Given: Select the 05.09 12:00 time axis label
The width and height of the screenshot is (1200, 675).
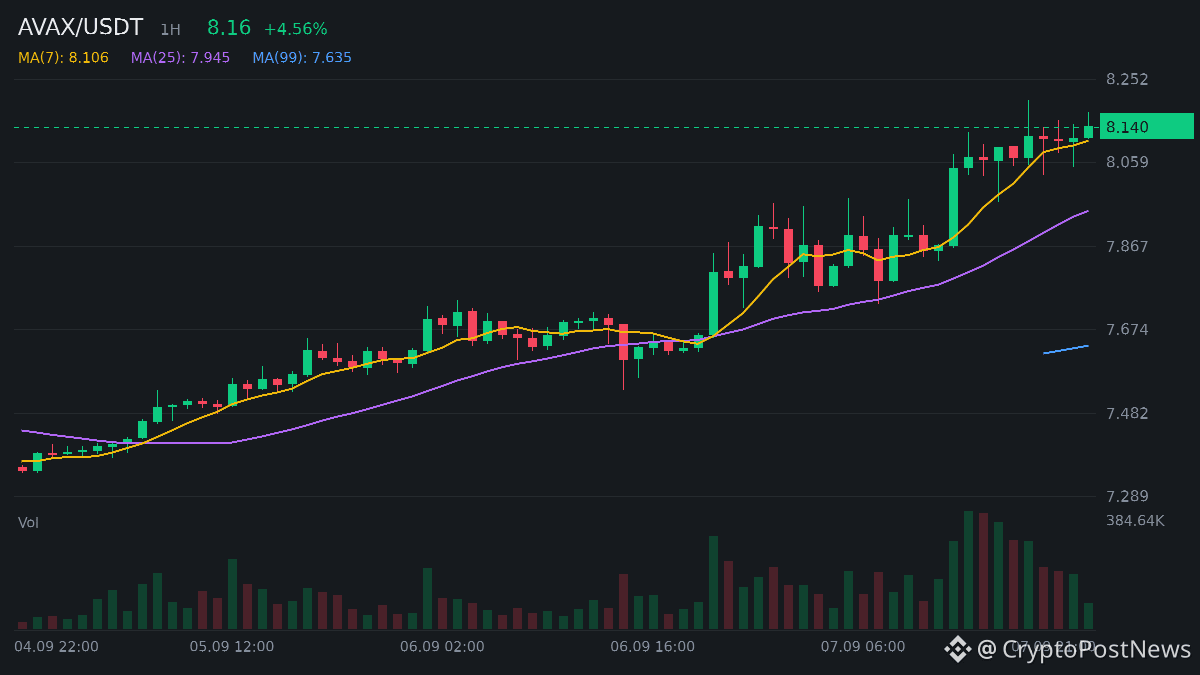Looking at the screenshot, I should 232,647.
